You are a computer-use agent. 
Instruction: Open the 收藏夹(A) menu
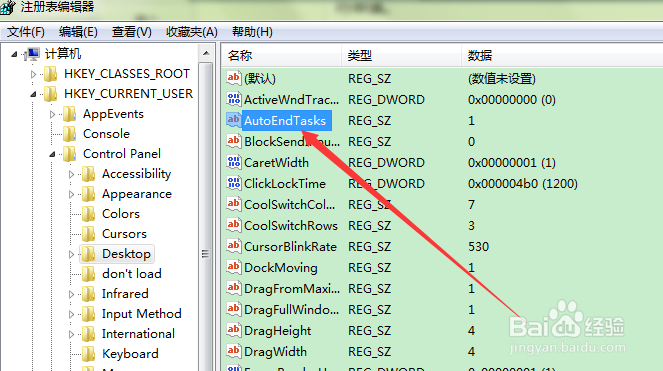coord(192,32)
